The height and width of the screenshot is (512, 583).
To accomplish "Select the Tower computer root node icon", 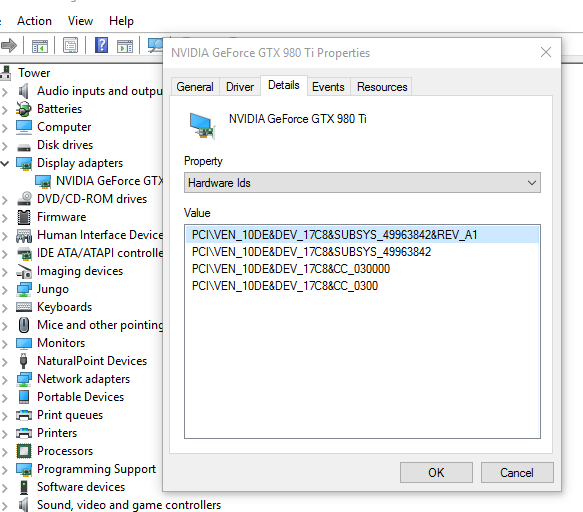I will [6, 73].
